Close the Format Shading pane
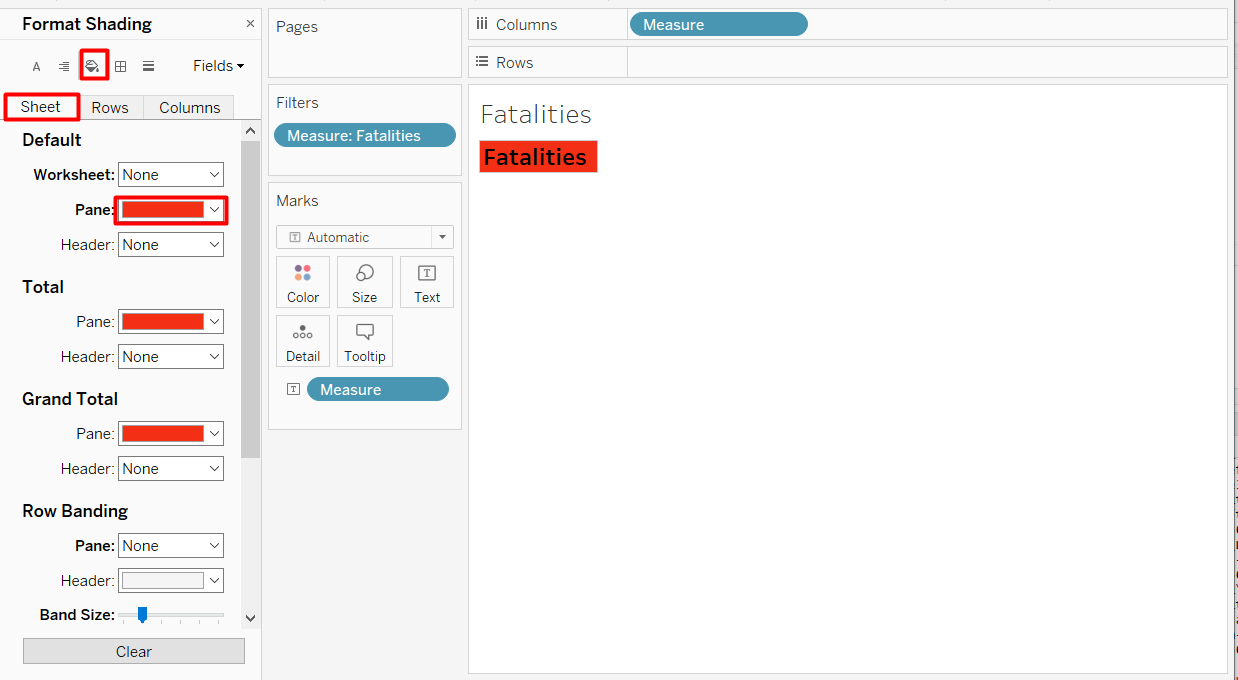This screenshot has width=1238, height=680. pyautogui.click(x=250, y=24)
